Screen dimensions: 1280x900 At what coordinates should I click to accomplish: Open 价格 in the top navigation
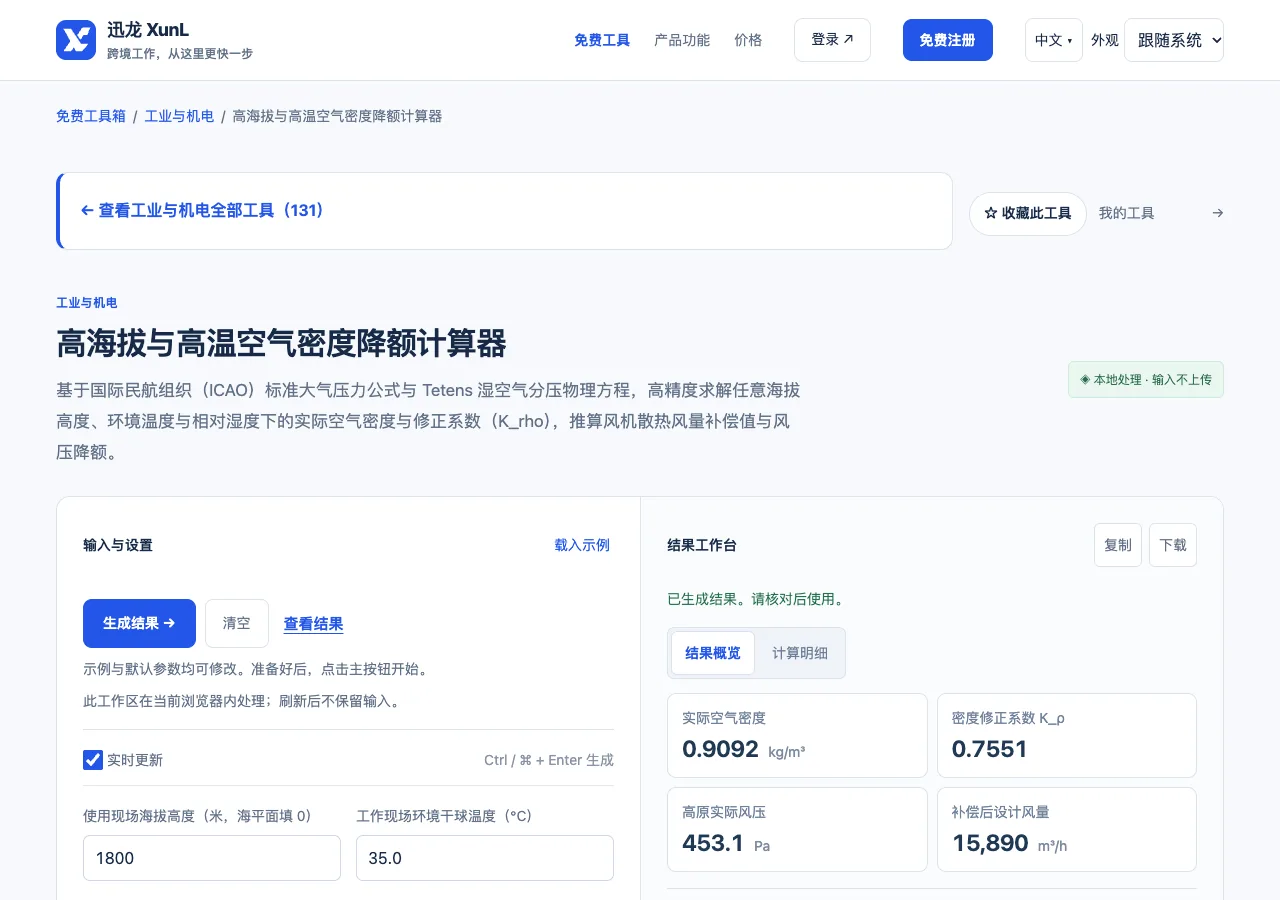point(748,40)
